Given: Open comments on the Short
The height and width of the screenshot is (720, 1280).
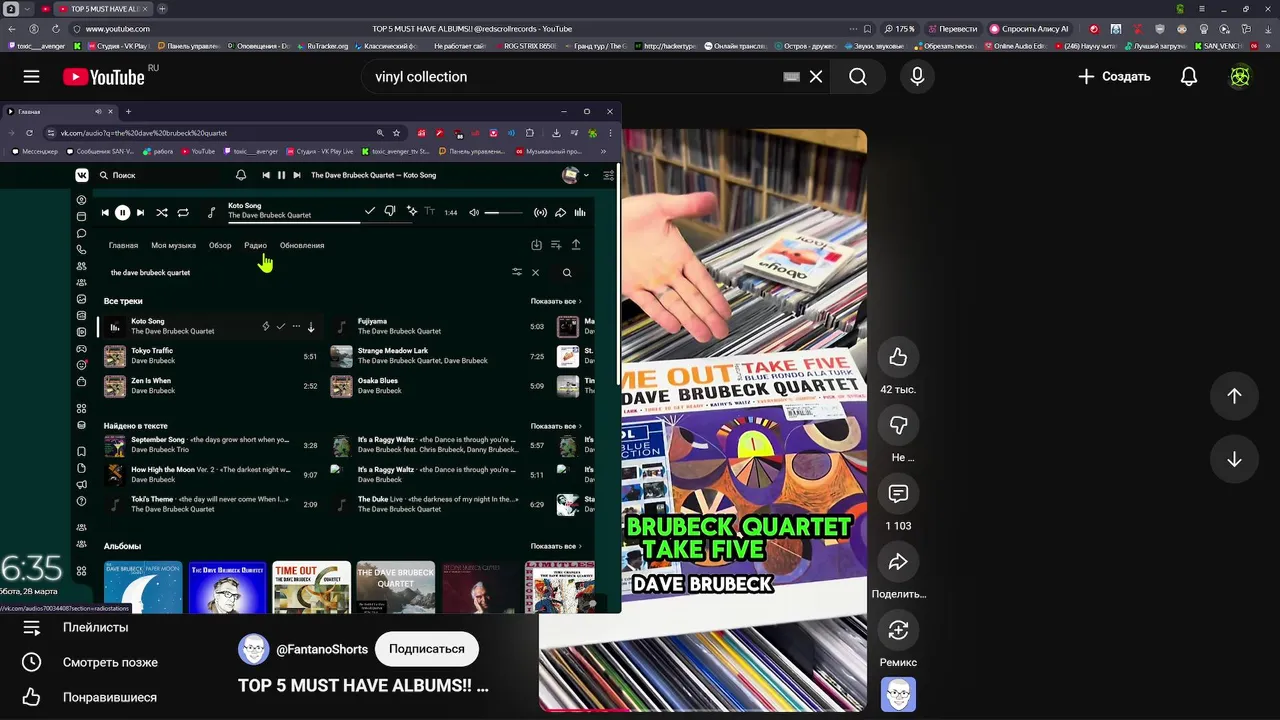Looking at the screenshot, I should (898, 493).
